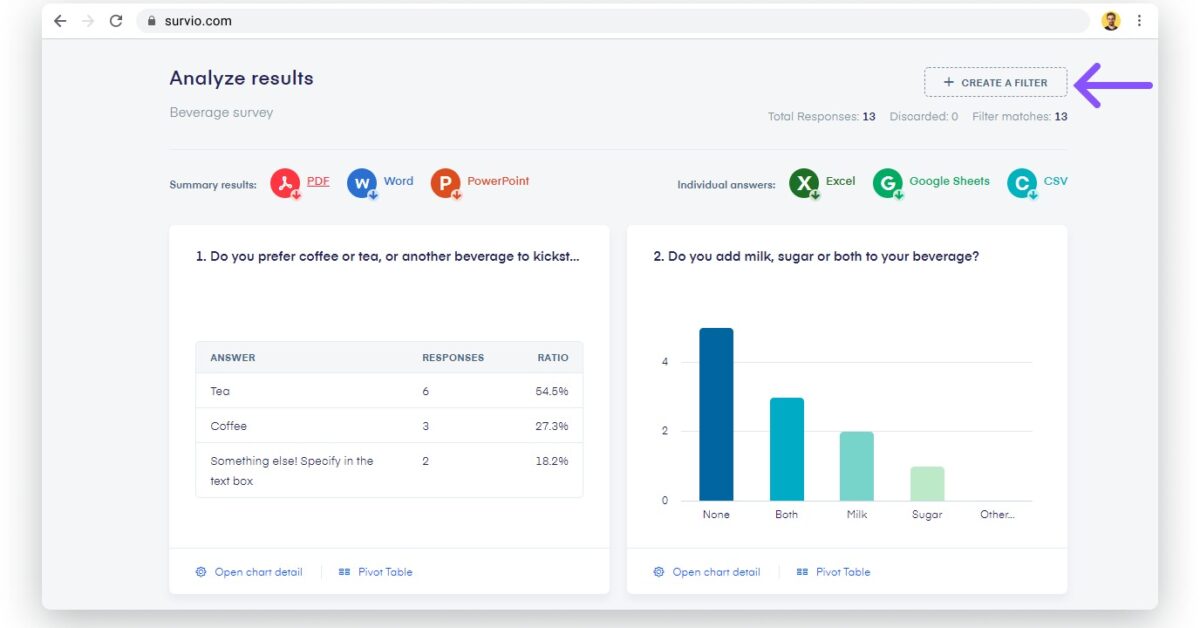Export individual answers via Excel icon
The width and height of the screenshot is (1200, 628).
804,183
